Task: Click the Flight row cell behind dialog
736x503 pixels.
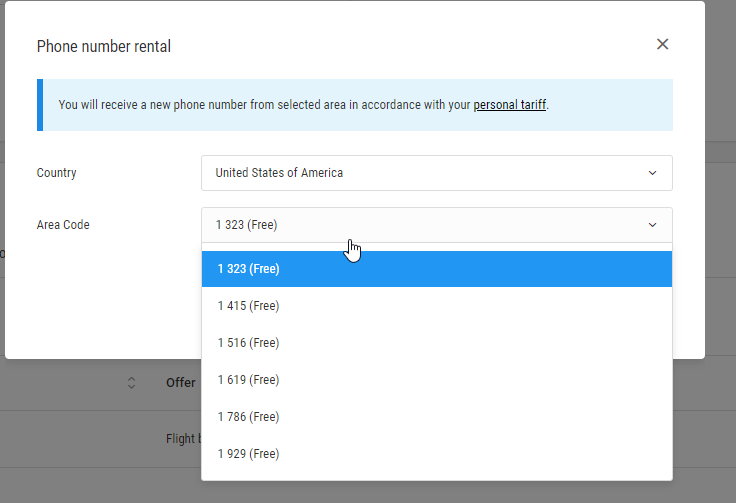Action: 183,439
